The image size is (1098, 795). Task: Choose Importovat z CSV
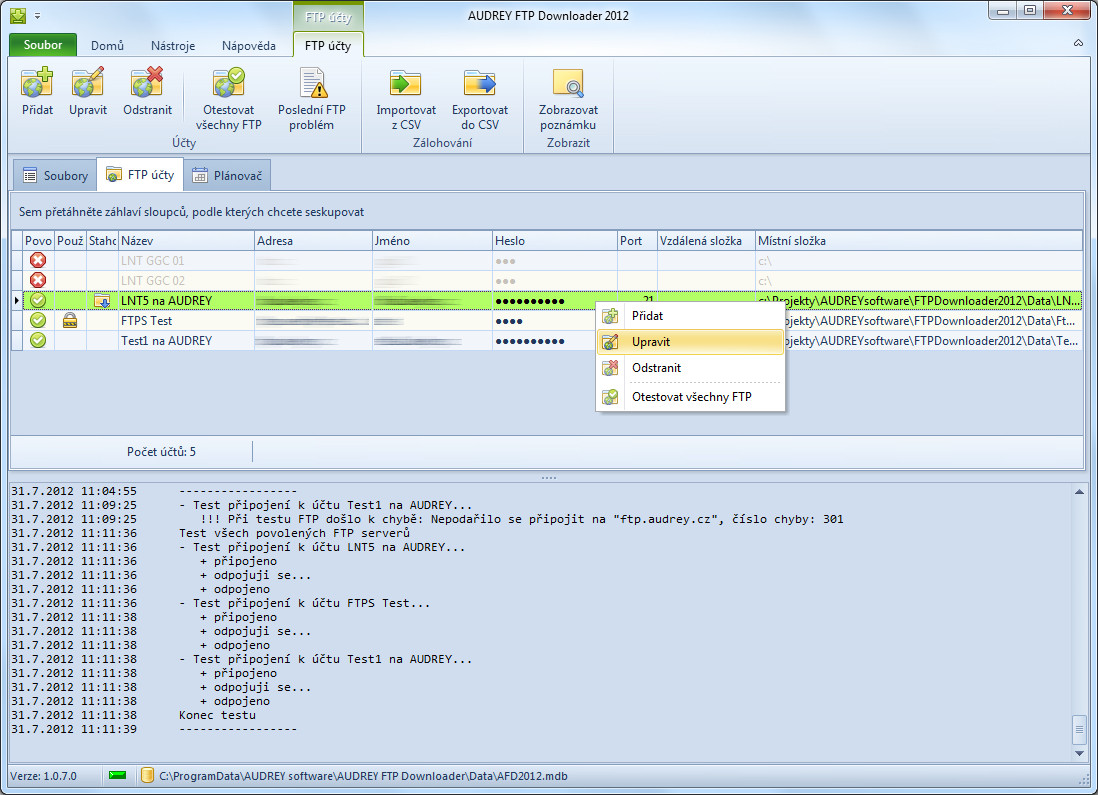tap(406, 99)
